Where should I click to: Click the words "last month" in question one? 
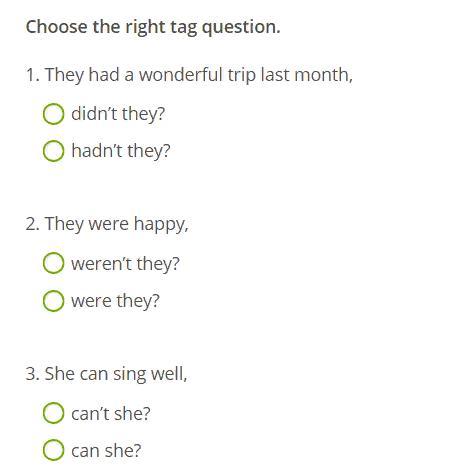point(305,74)
